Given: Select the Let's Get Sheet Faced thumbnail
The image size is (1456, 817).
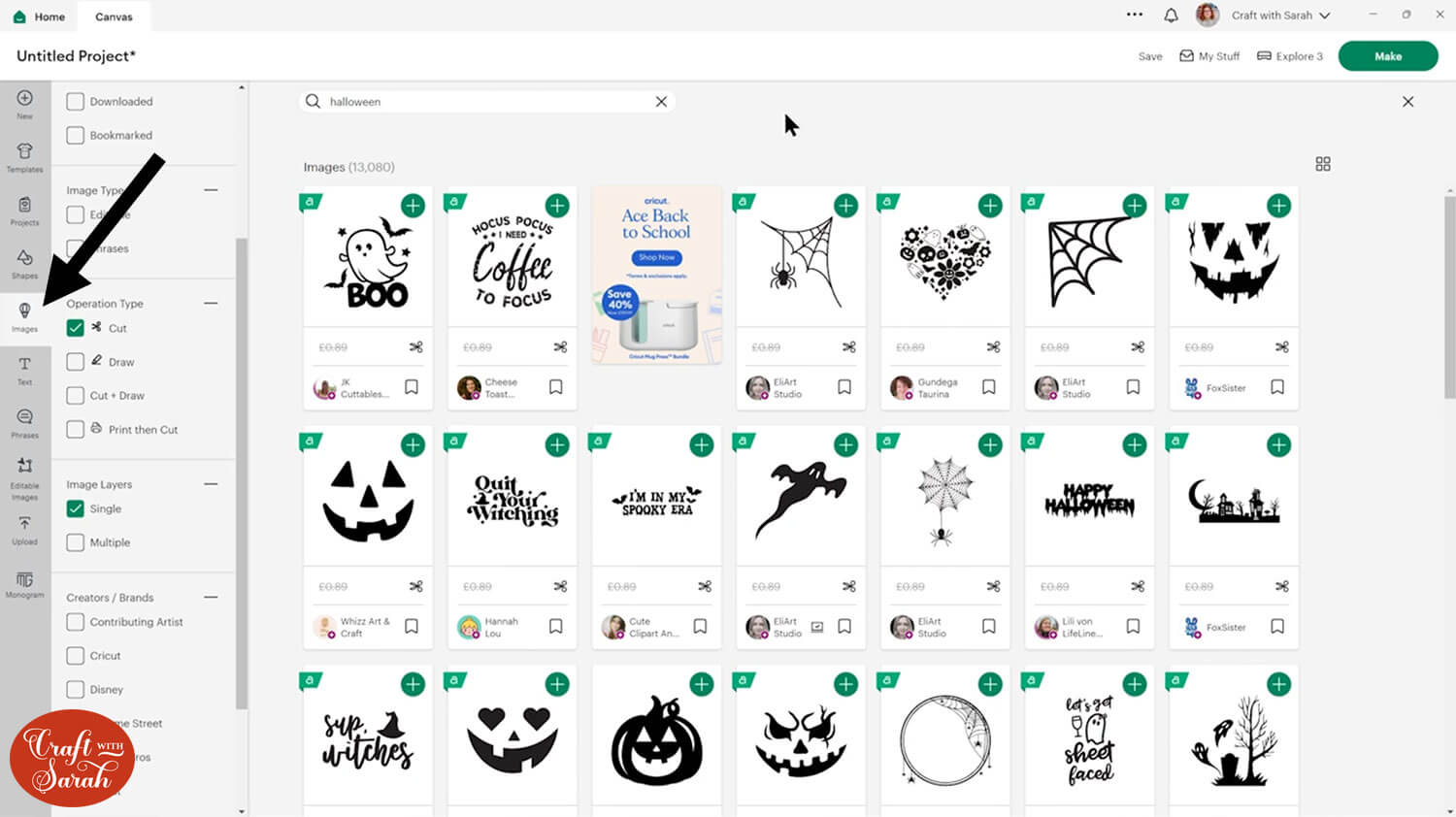Looking at the screenshot, I should pyautogui.click(x=1090, y=738).
